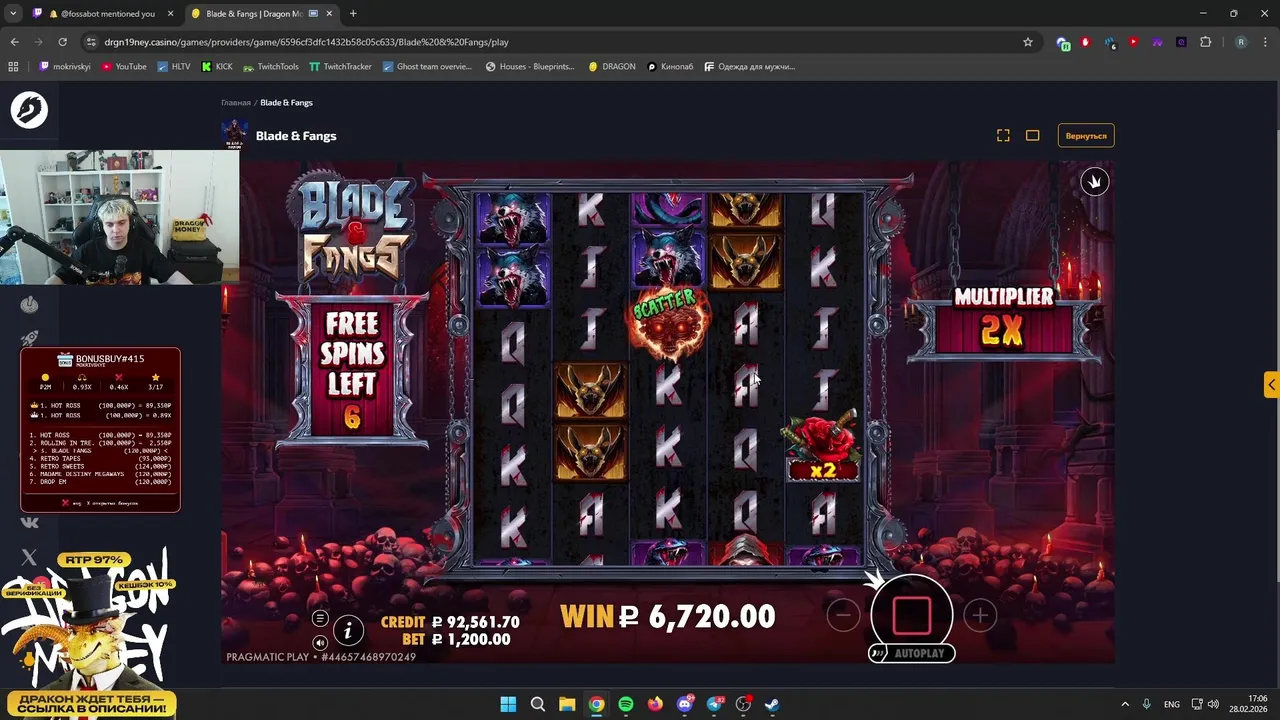Open the tab search dropdown arrow
Screen dimensions: 1280x720
pyautogui.click(x=13, y=14)
